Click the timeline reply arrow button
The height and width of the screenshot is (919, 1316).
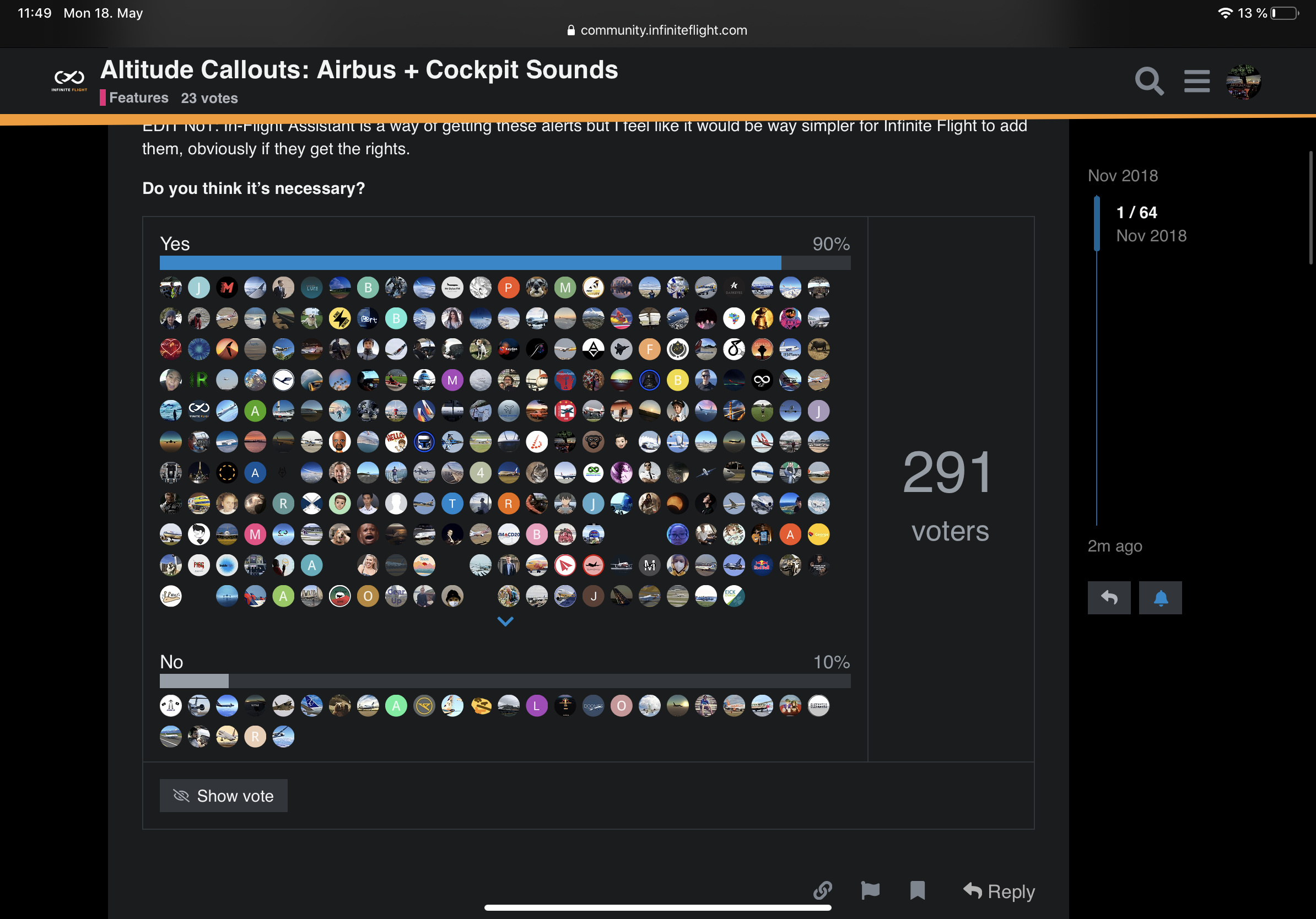tap(1108, 598)
